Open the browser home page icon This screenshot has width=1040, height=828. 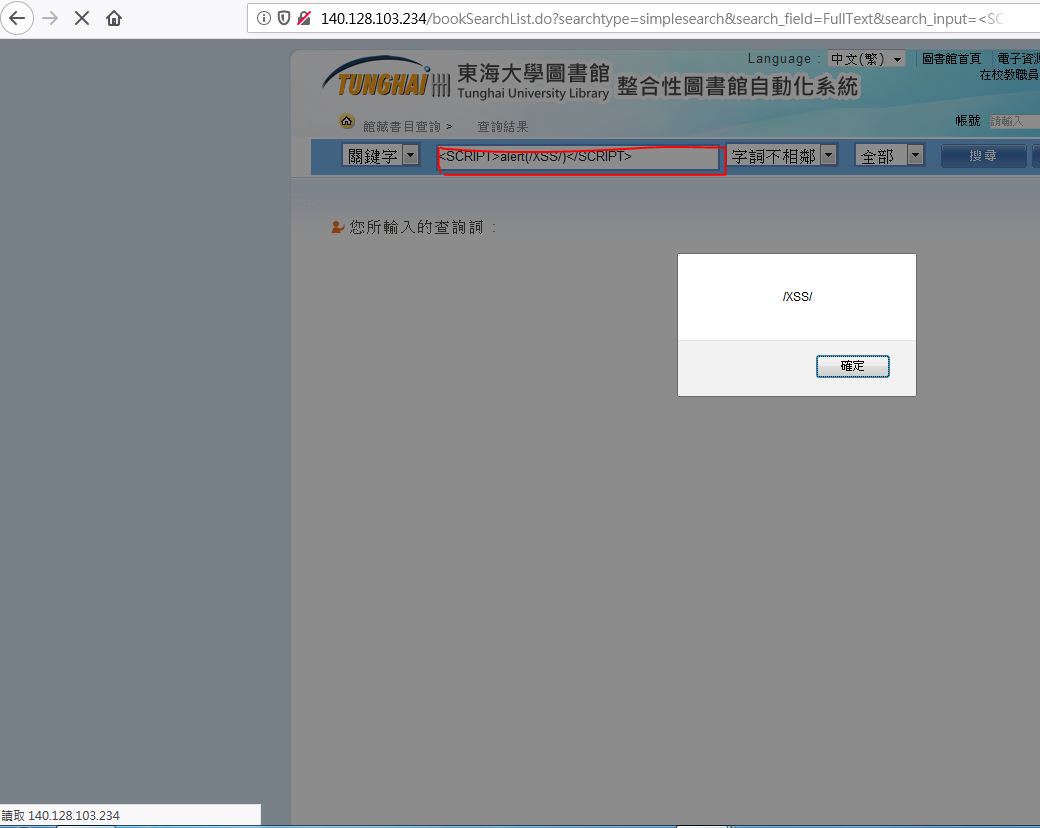click(114, 18)
